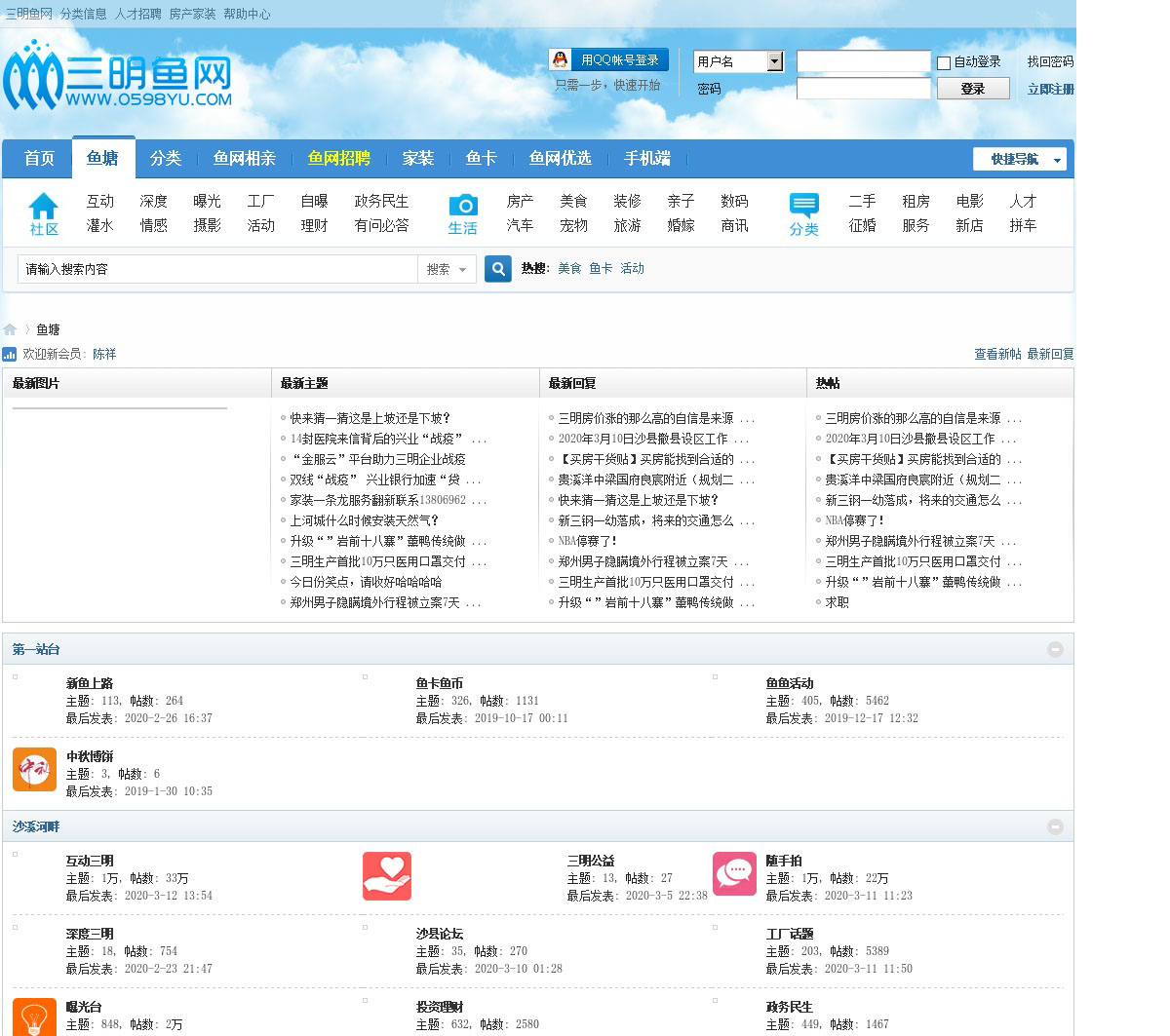Open the 三明公益 heart-in-hand icon
Image resolution: width=1170 pixels, height=1036 pixels.
pyautogui.click(x=387, y=875)
